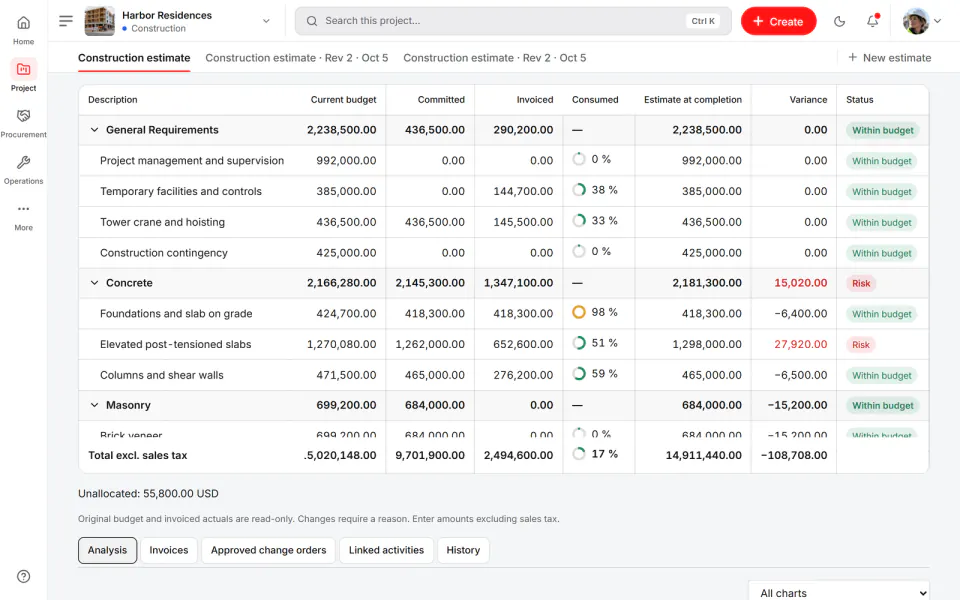Toggle dark mode moon icon
The height and width of the screenshot is (600, 960).
pos(839,21)
